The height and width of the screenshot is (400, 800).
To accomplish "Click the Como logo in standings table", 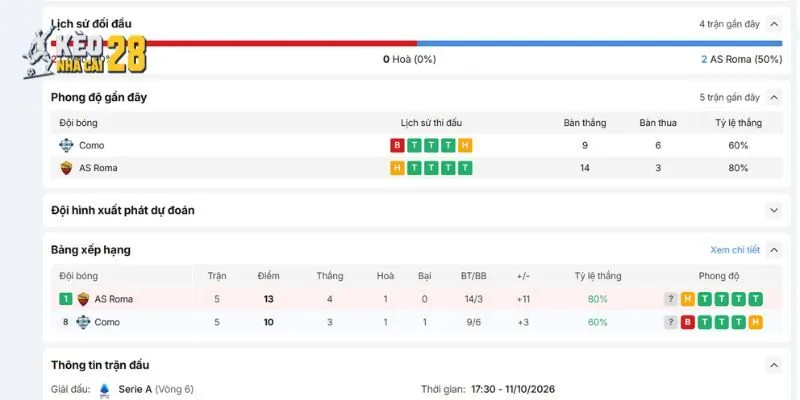I will pyautogui.click(x=83, y=322).
